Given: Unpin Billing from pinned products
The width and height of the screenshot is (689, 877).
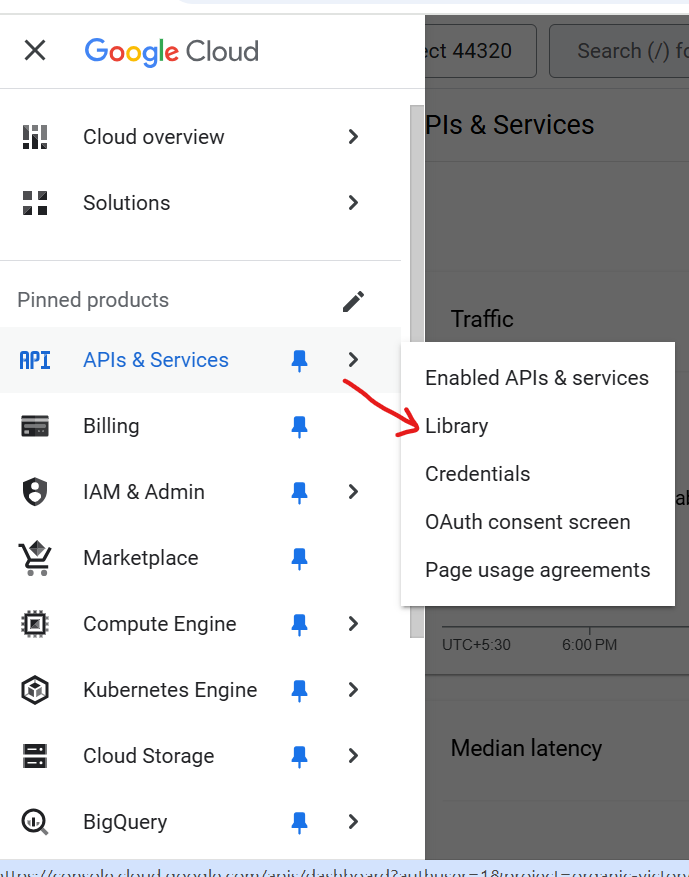Looking at the screenshot, I should click(299, 426).
